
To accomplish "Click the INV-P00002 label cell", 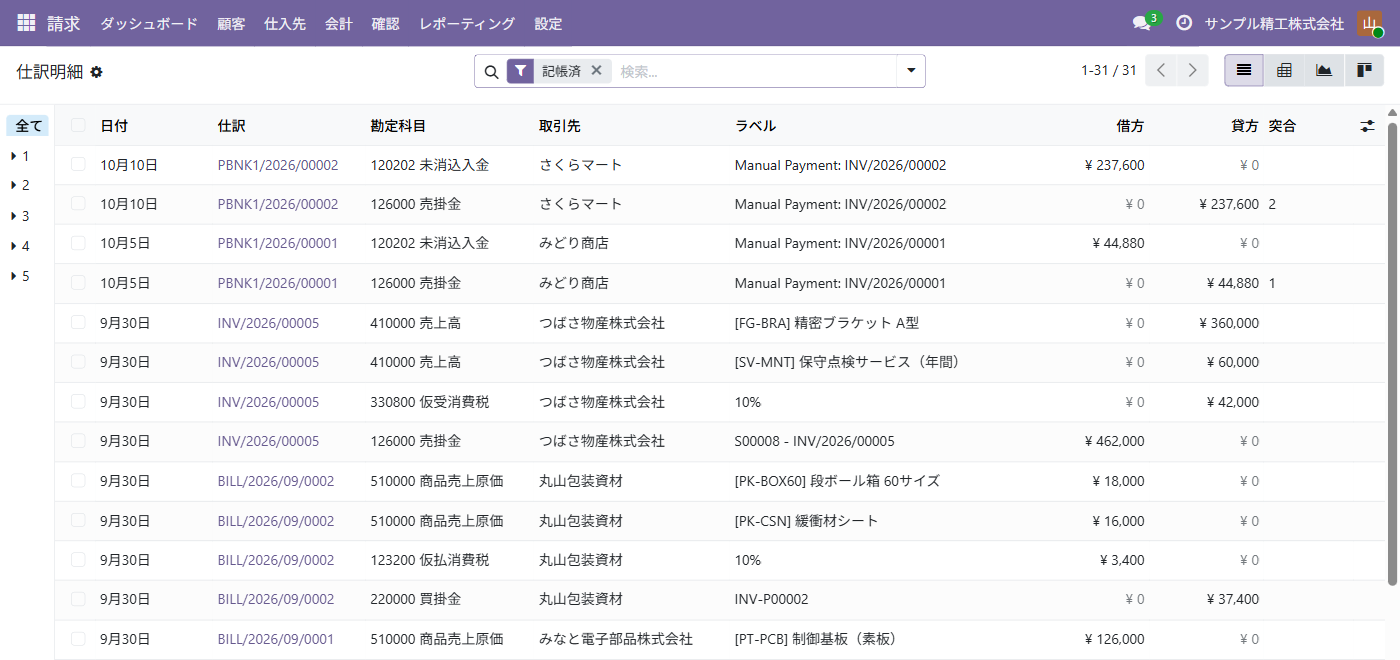I will coord(771,599).
